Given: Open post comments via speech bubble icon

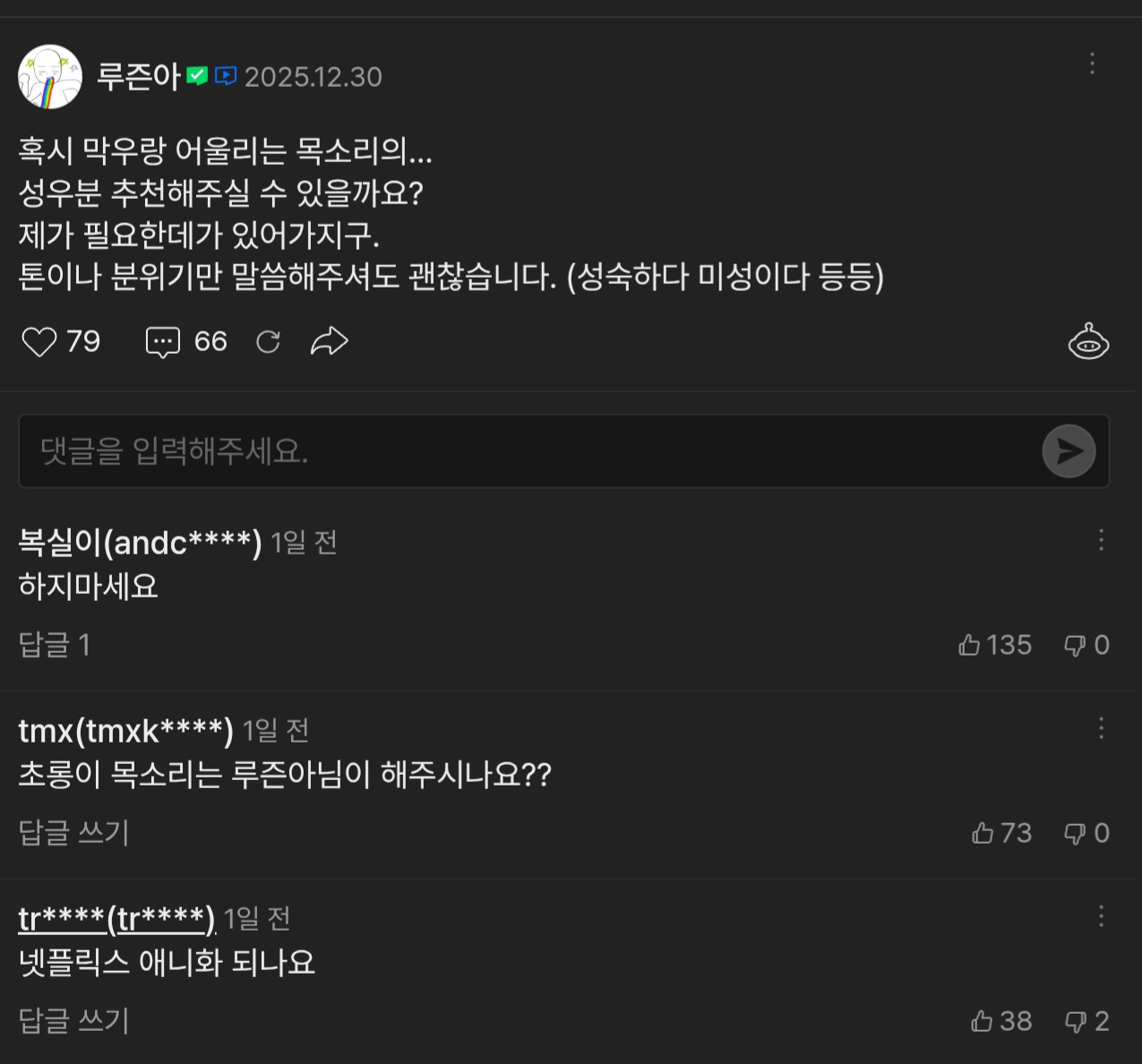Looking at the screenshot, I should click(163, 342).
